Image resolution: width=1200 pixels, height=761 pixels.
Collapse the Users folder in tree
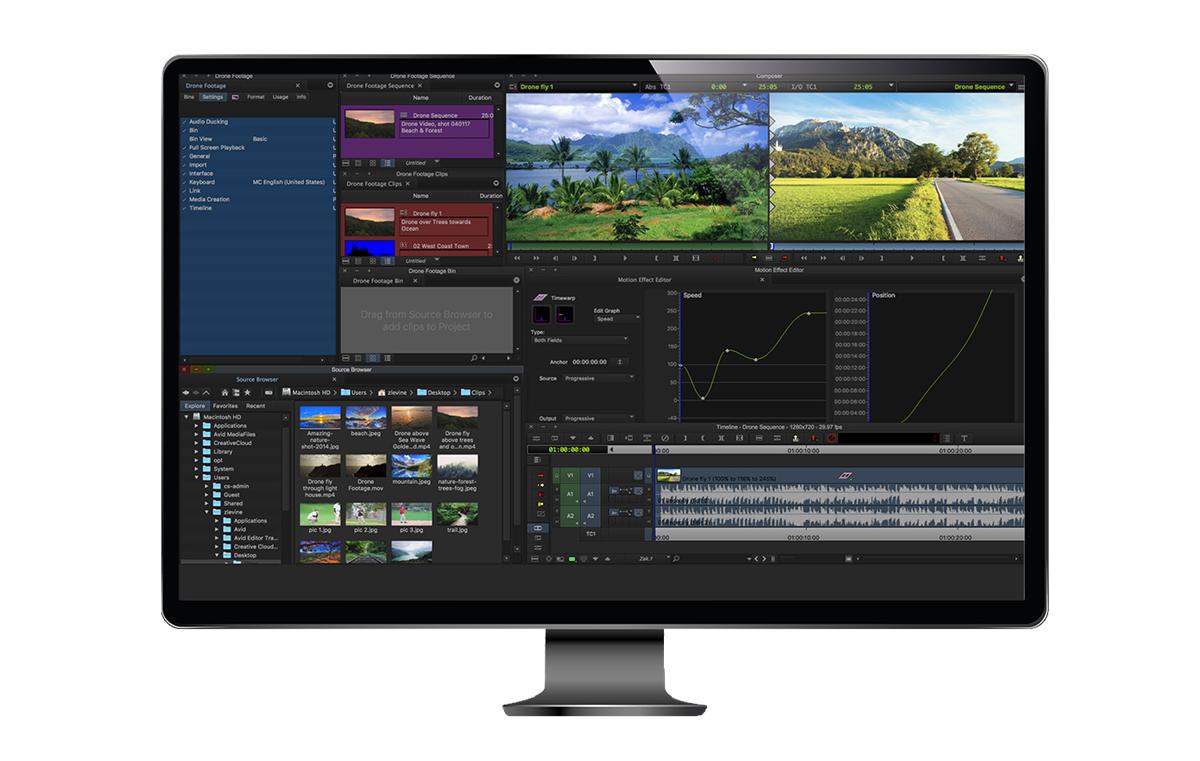(197, 477)
